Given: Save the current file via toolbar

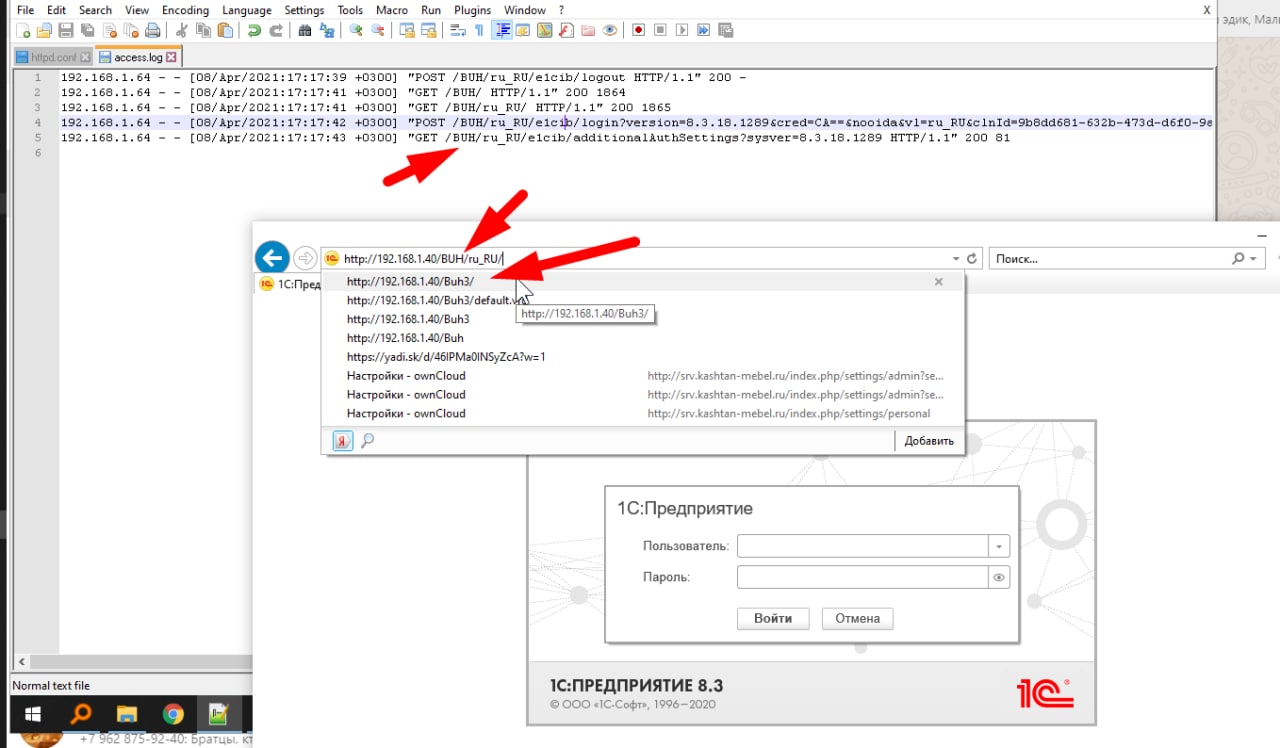Looking at the screenshot, I should (x=65, y=30).
